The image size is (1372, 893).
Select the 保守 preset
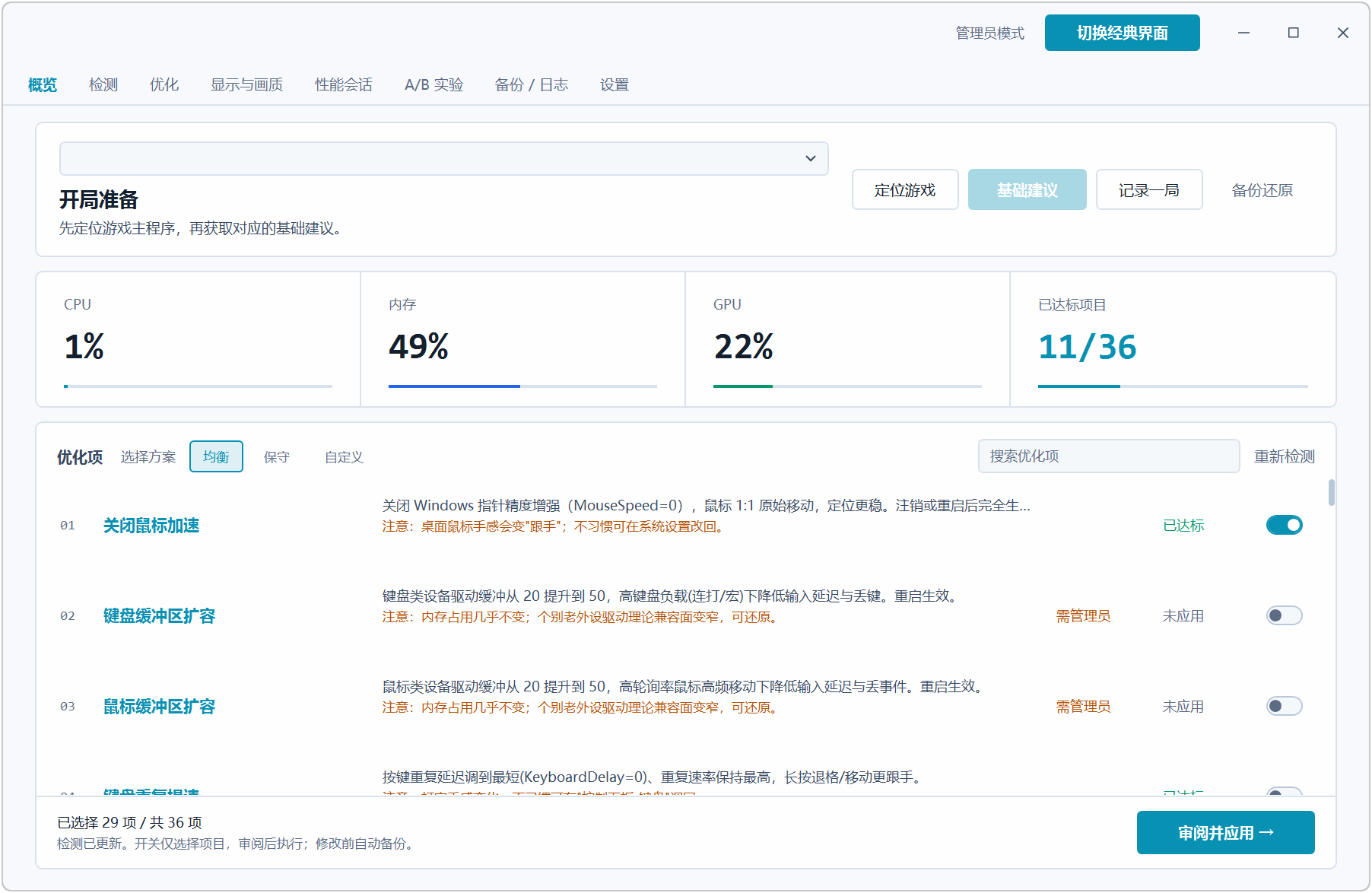pos(277,456)
